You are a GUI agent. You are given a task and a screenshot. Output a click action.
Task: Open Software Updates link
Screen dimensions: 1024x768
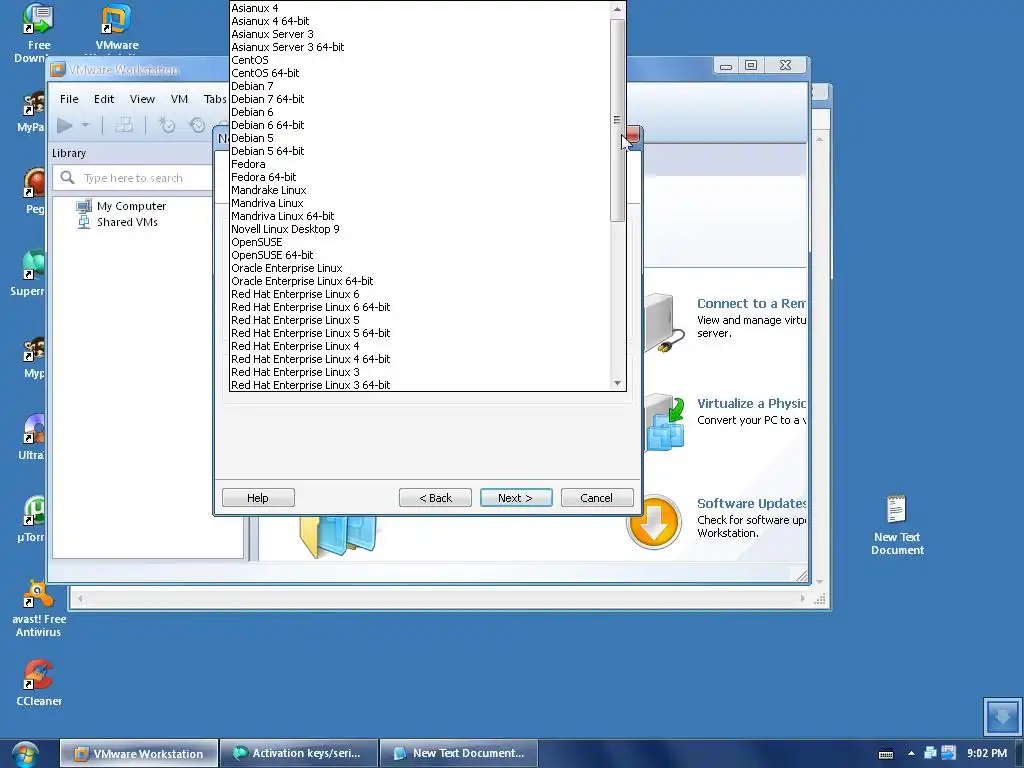pyautogui.click(x=751, y=504)
